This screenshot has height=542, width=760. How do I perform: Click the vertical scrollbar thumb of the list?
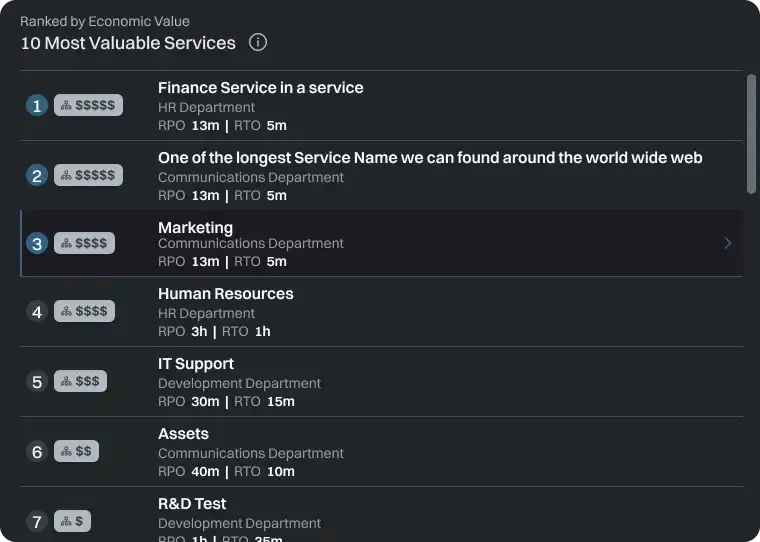tap(751, 134)
